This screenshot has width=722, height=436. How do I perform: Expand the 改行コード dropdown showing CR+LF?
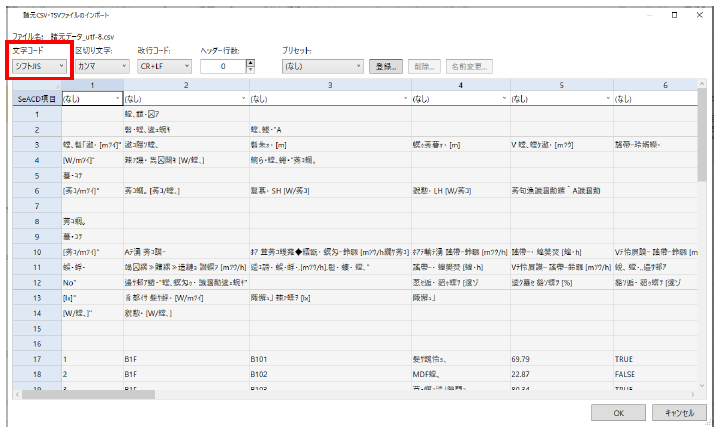163,66
